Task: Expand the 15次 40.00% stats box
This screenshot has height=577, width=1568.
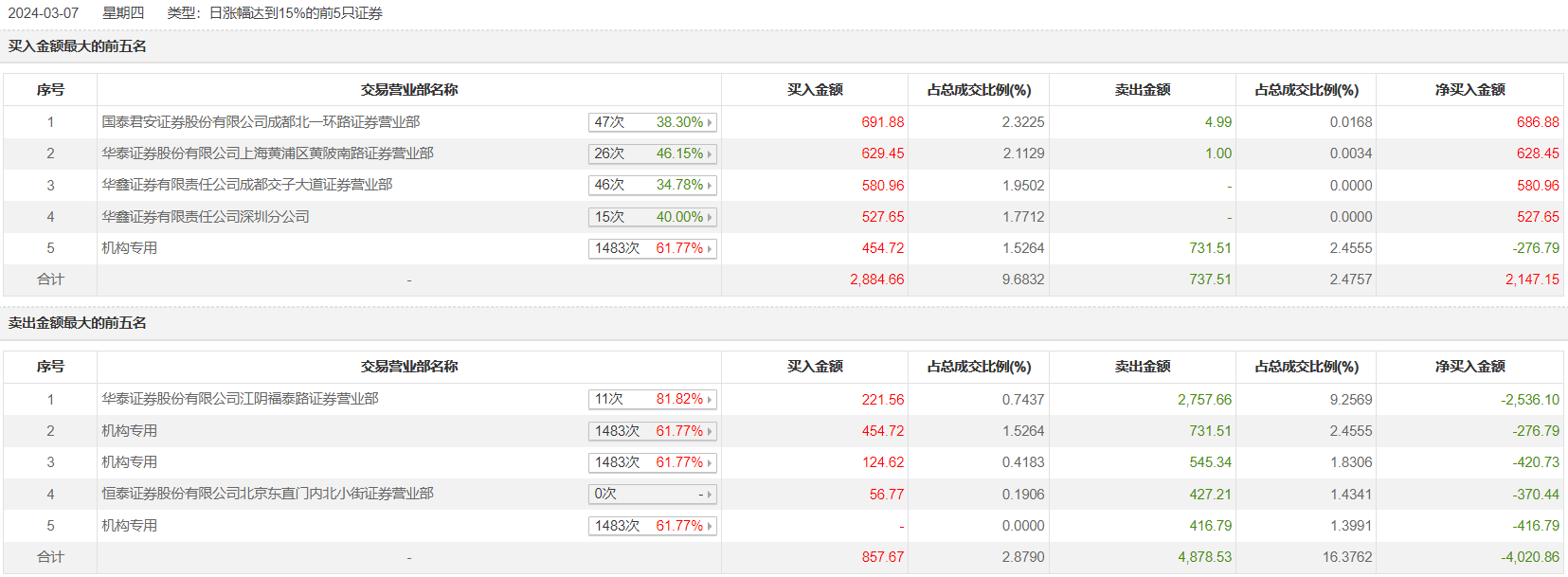Action: pyautogui.click(x=651, y=217)
